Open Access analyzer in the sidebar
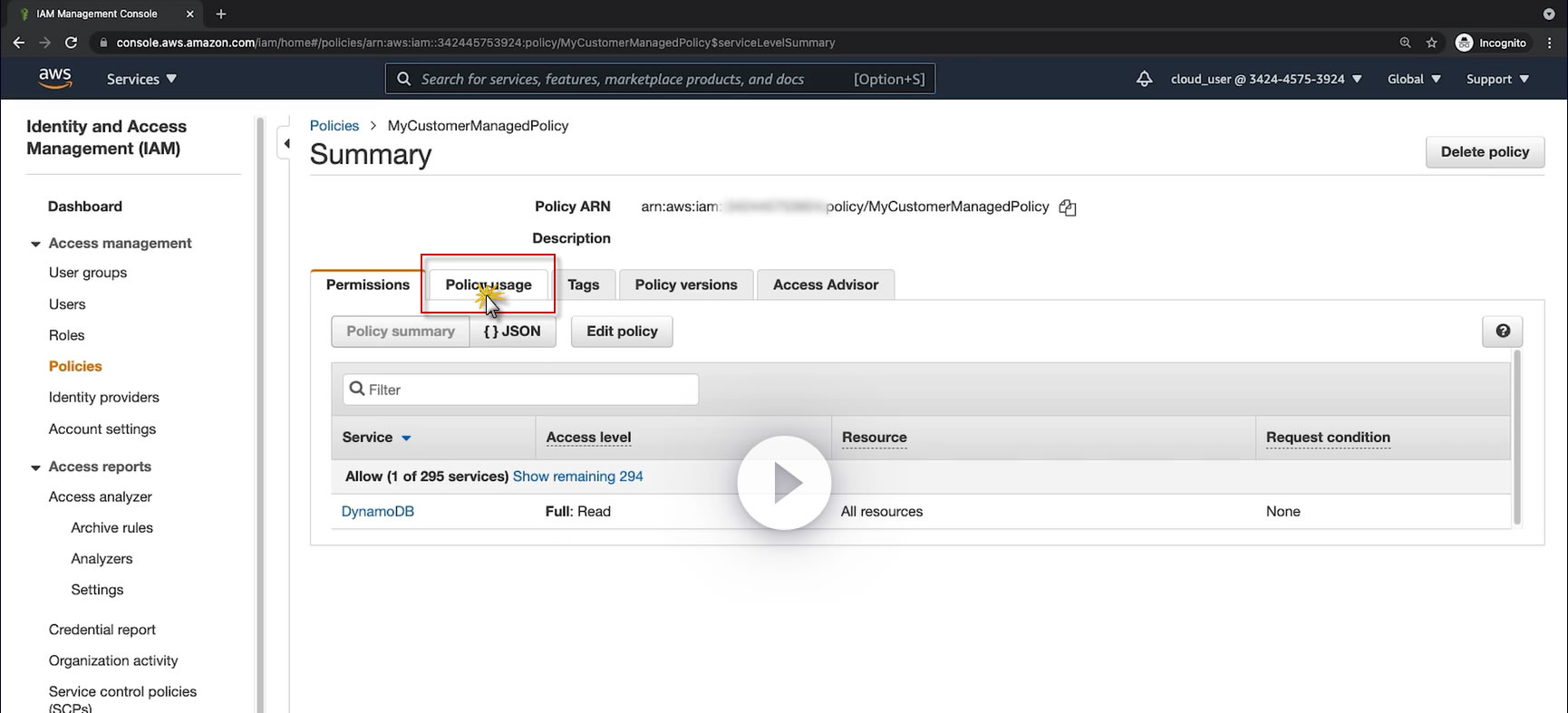 [101, 496]
